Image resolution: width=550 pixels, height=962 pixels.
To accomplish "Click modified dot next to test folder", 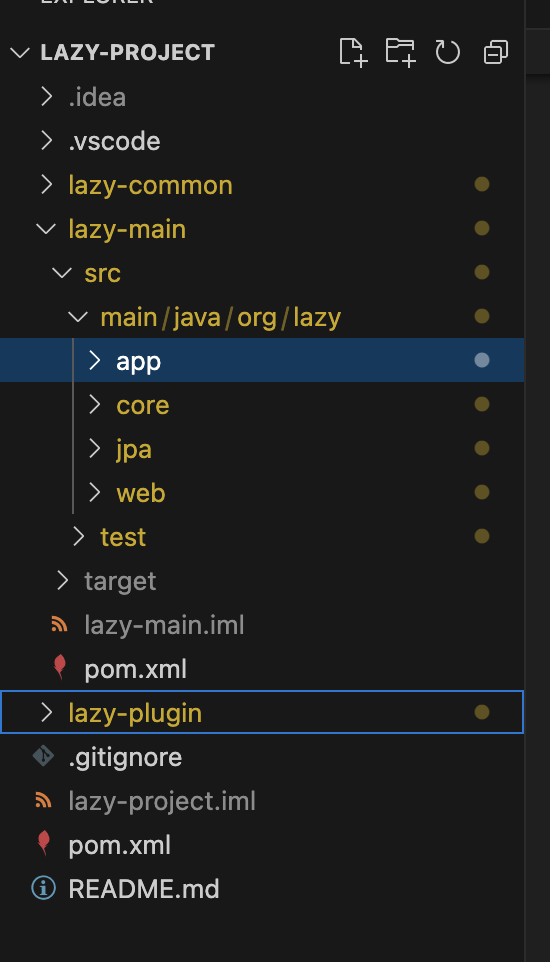I will pyautogui.click(x=482, y=536).
